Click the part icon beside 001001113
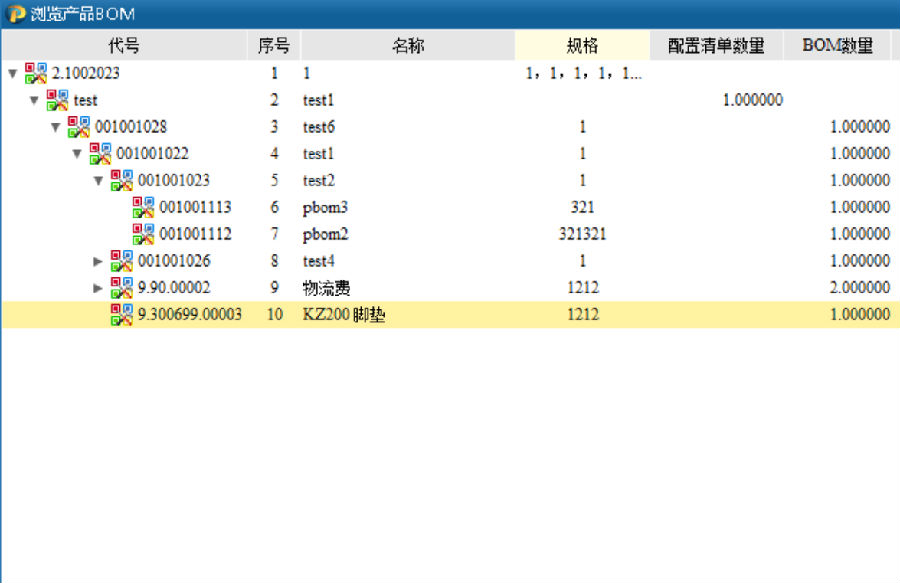The image size is (900, 583). [143, 207]
